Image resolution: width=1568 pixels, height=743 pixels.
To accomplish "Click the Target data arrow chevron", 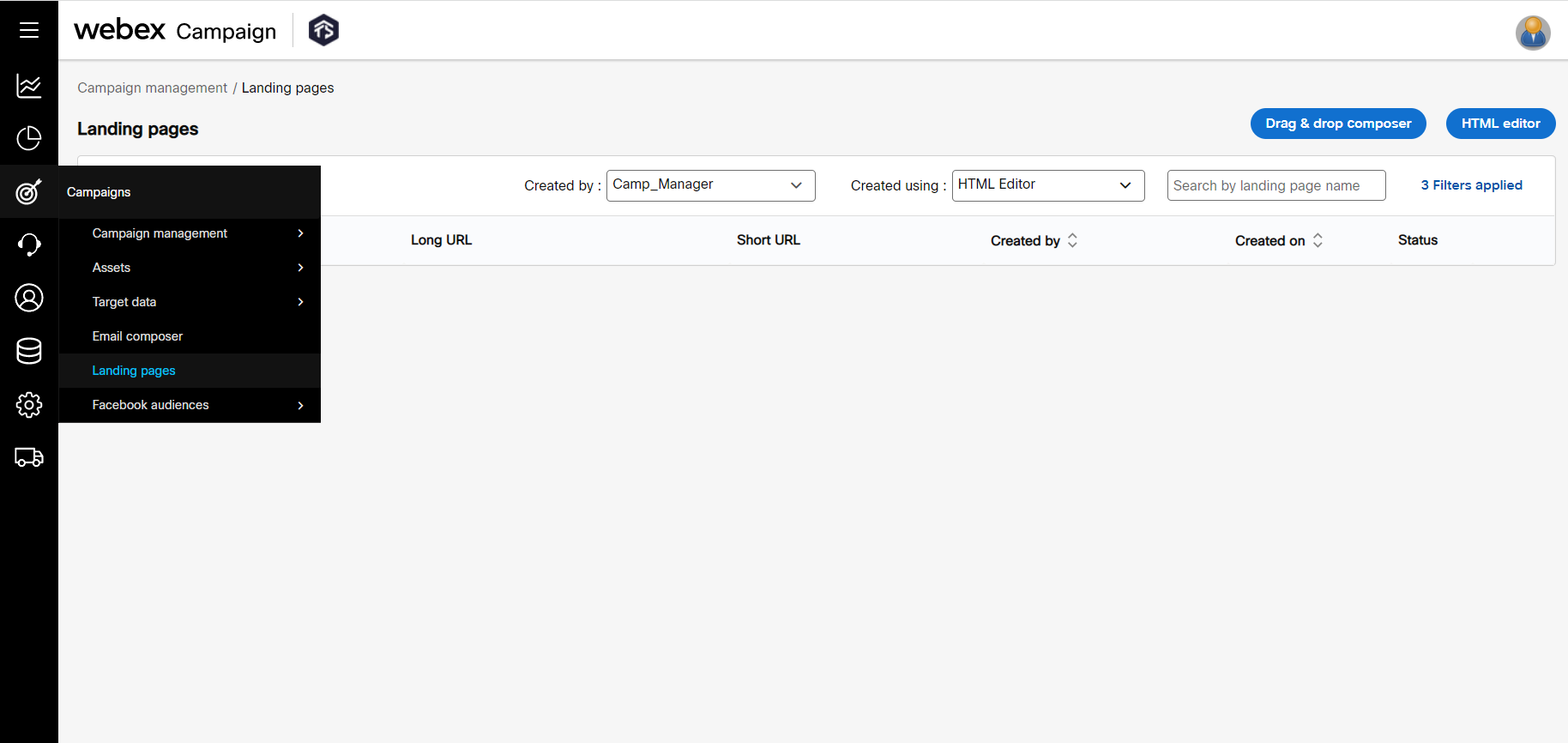I will [300, 302].
